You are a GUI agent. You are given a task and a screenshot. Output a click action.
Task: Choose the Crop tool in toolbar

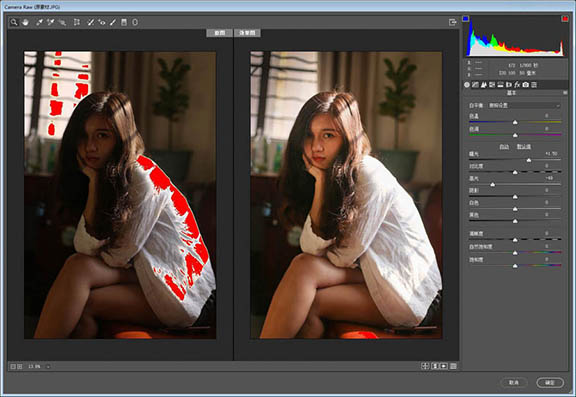click(x=77, y=22)
